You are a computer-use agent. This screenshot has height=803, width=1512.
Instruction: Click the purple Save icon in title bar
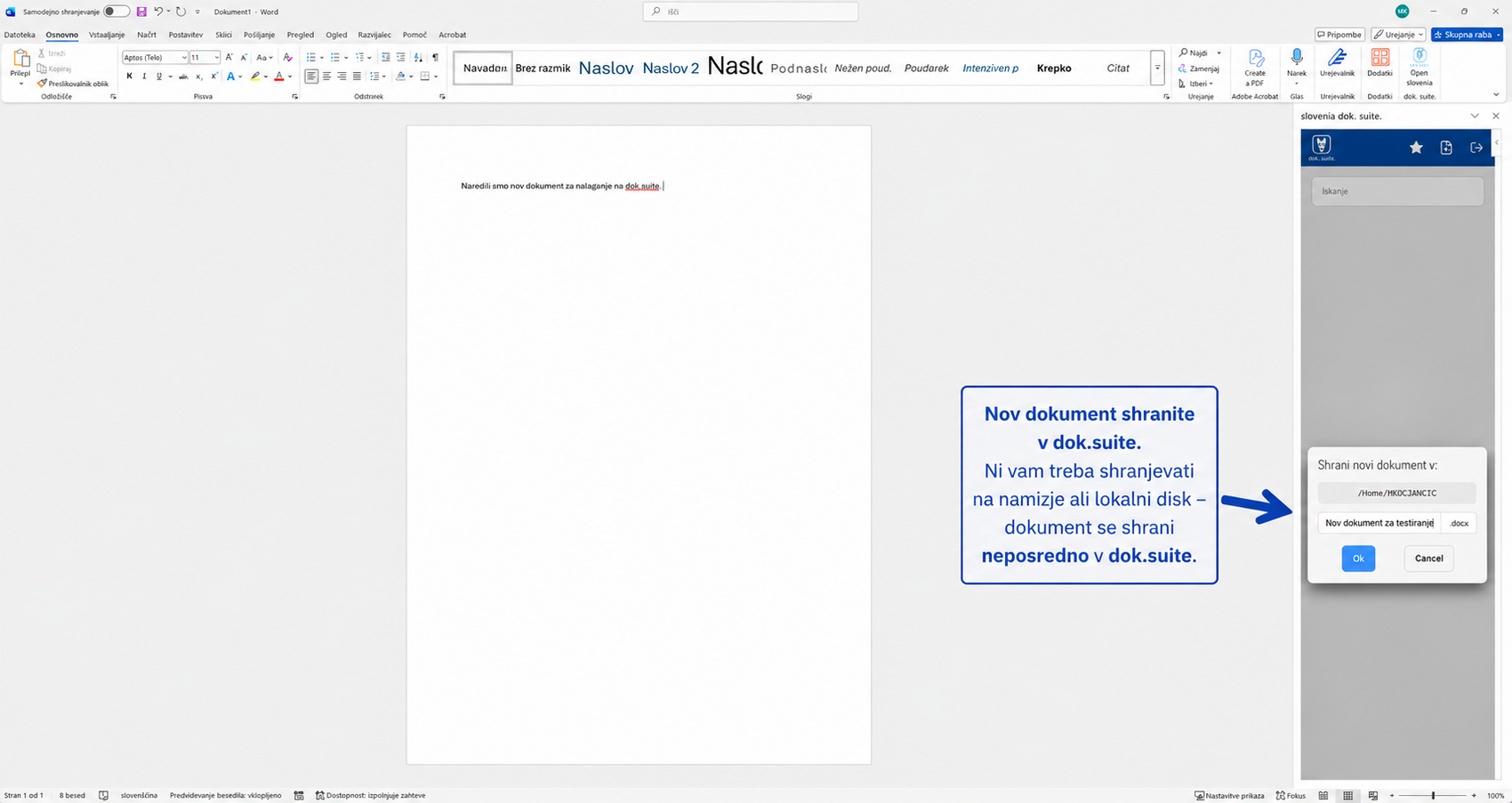[141, 12]
